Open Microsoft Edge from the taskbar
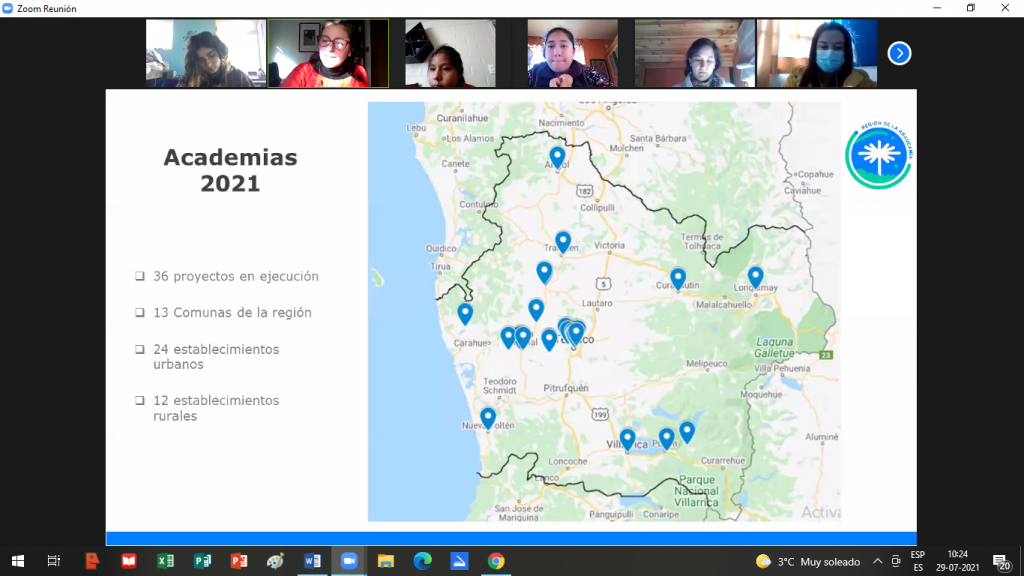The width and height of the screenshot is (1024, 576). pyautogui.click(x=423, y=561)
